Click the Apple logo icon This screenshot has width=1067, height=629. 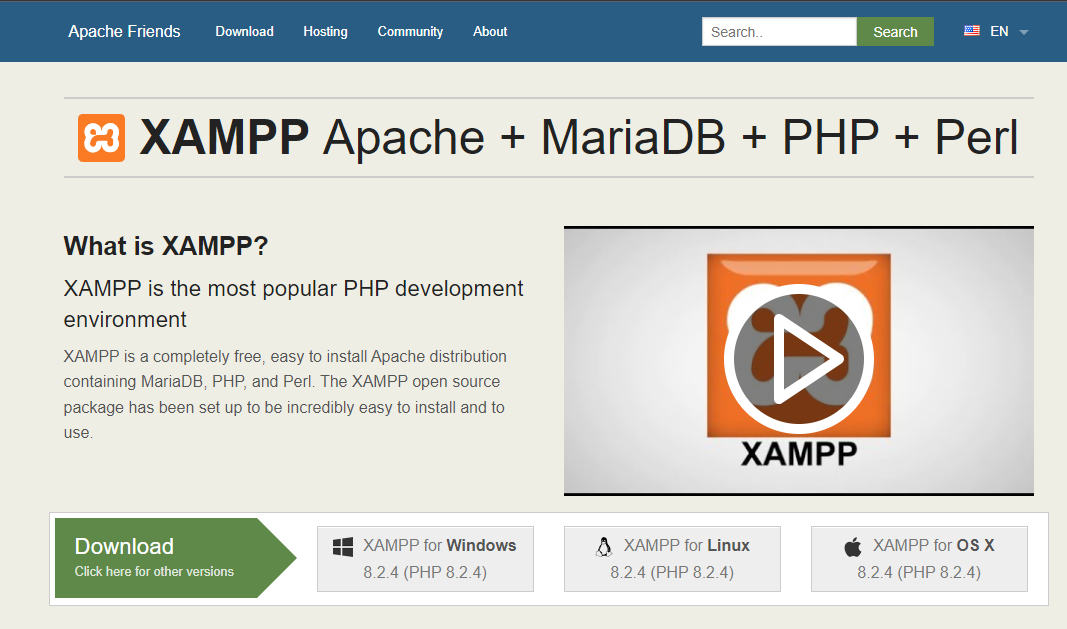(x=853, y=547)
